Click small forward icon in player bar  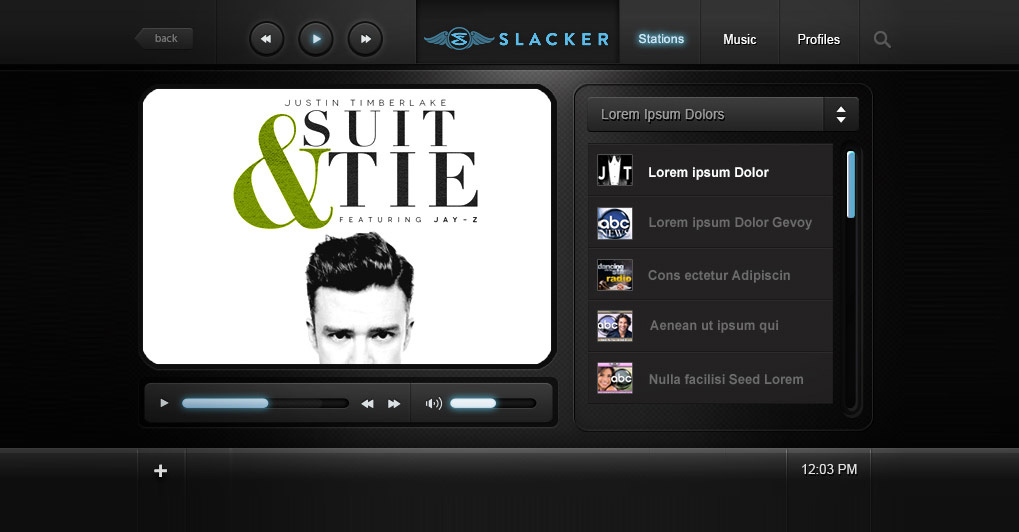394,404
